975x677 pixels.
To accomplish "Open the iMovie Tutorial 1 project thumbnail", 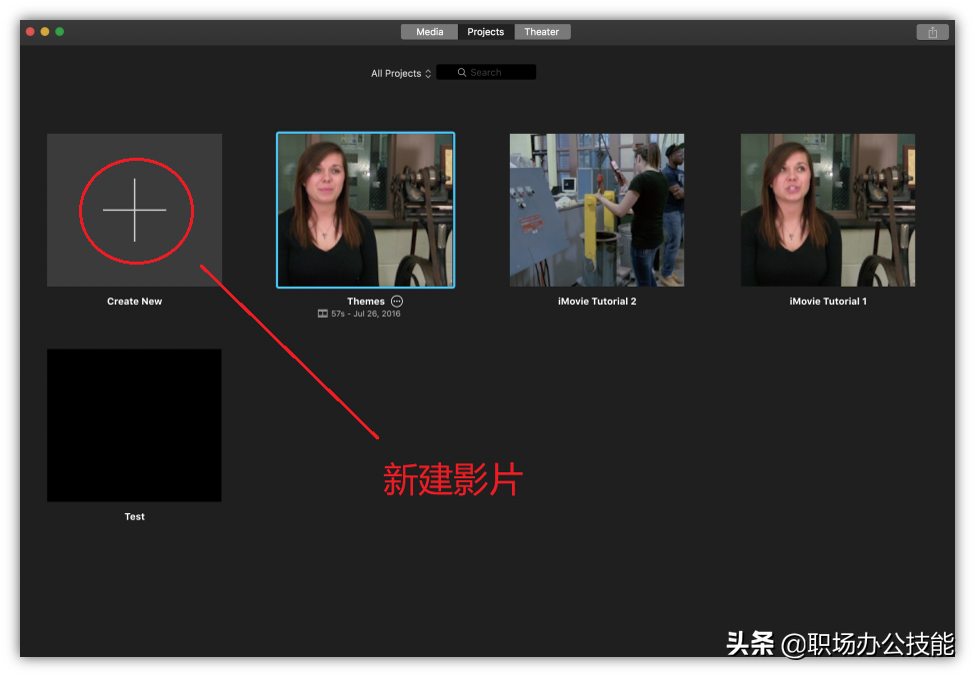I will pos(827,210).
